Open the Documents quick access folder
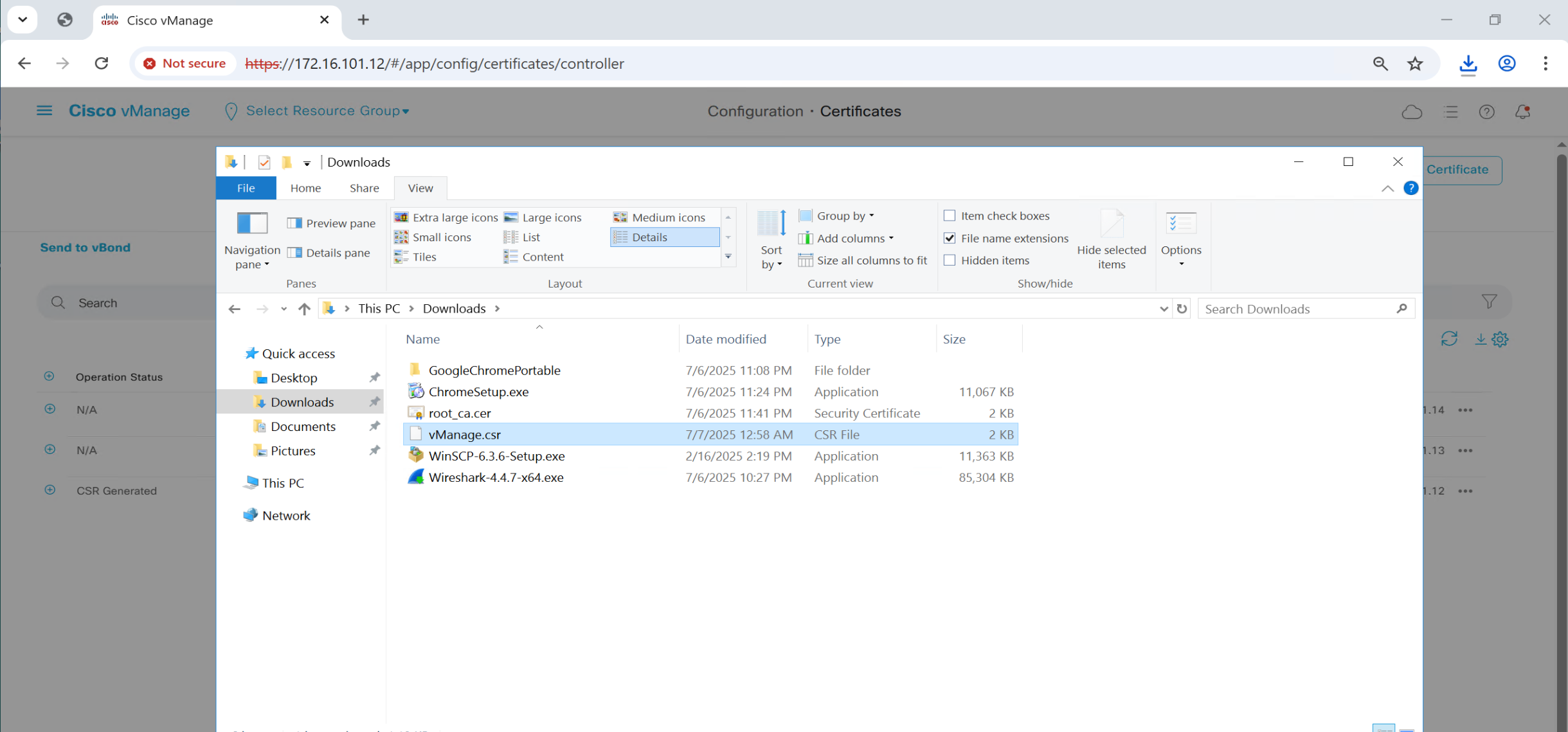The image size is (1568, 732). pos(303,426)
